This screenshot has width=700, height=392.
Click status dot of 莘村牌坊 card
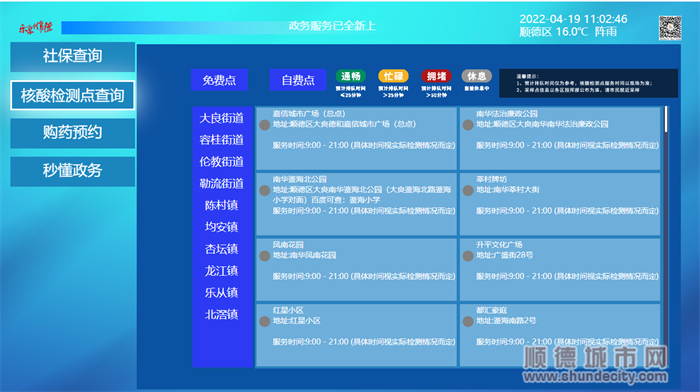click(468, 191)
